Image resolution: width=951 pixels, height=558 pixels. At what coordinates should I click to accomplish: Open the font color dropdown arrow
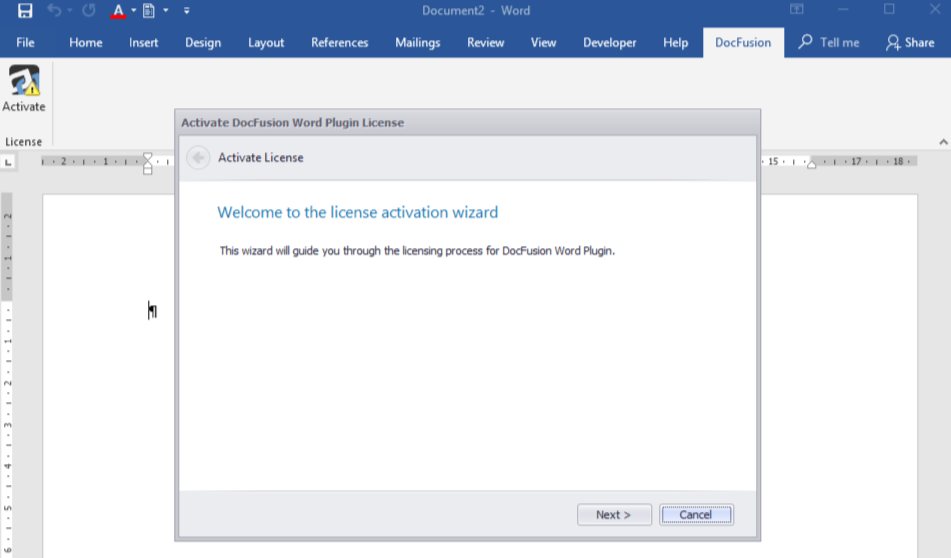pyautogui.click(x=134, y=10)
